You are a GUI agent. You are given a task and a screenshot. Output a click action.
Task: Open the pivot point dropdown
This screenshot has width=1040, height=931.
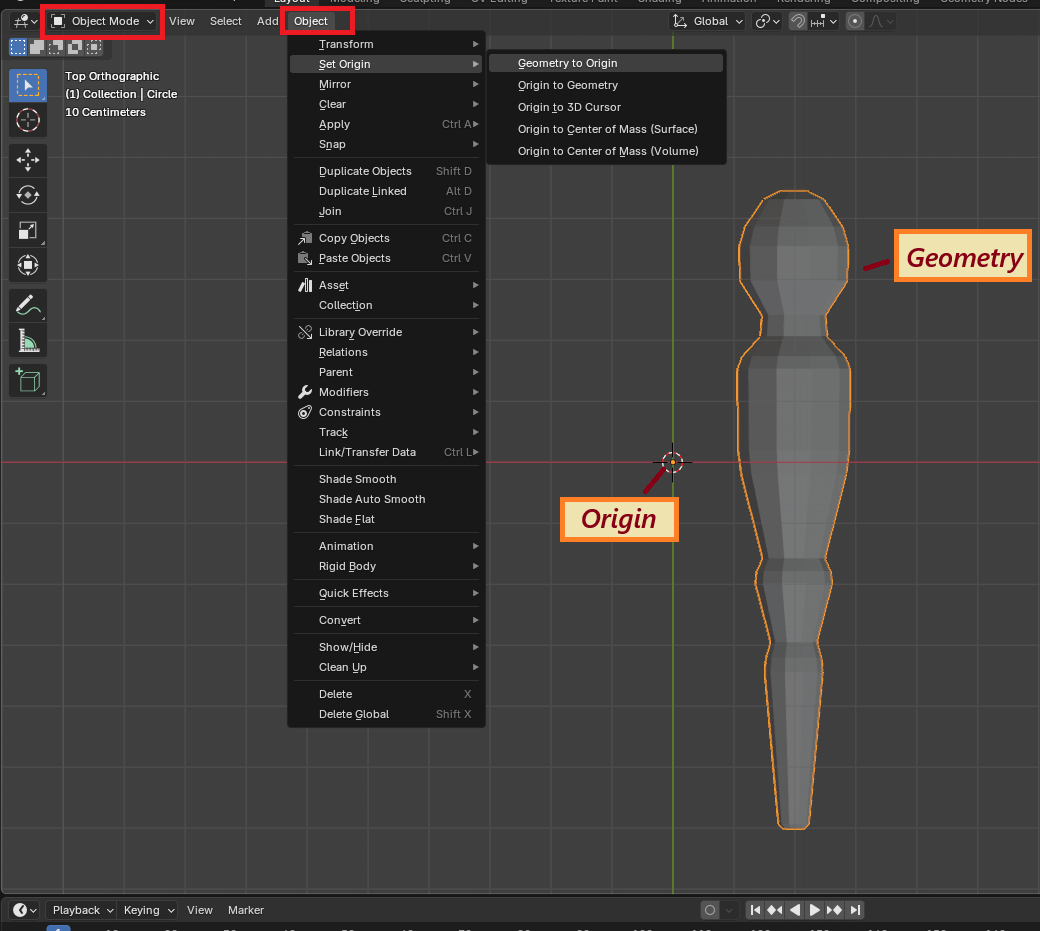coord(767,21)
